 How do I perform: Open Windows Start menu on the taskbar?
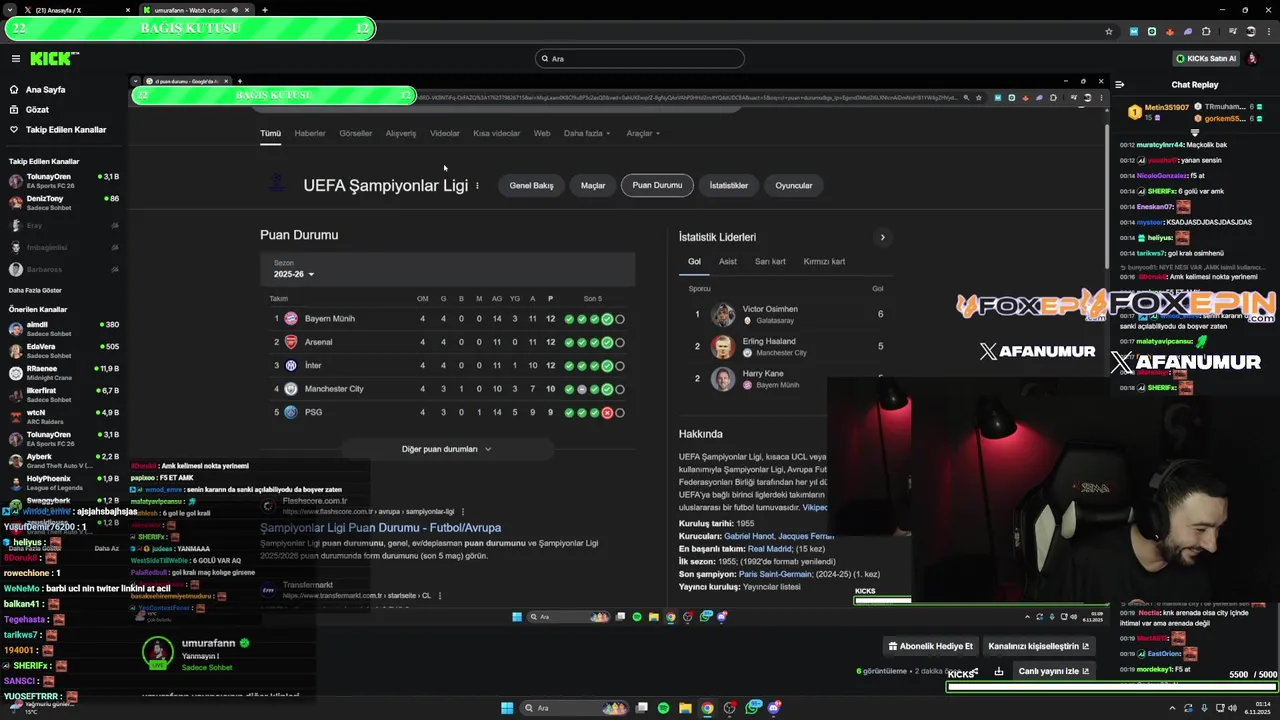pyautogui.click(x=507, y=708)
